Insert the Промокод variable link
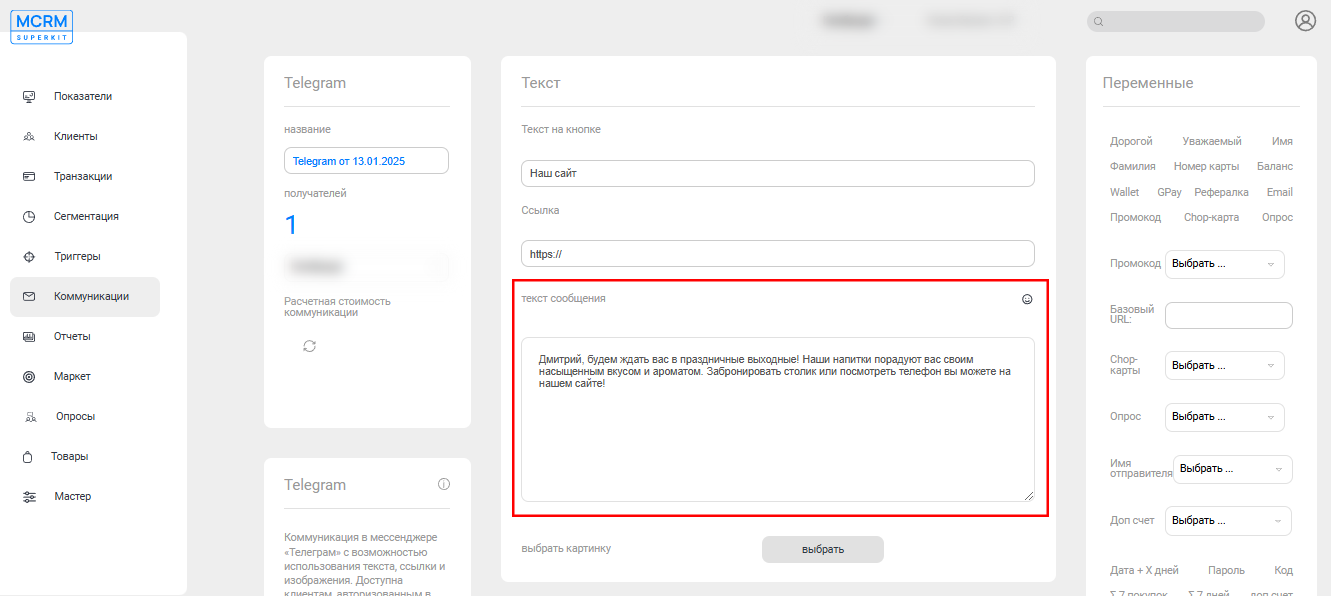1331x596 pixels. (x=1135, y=217)
